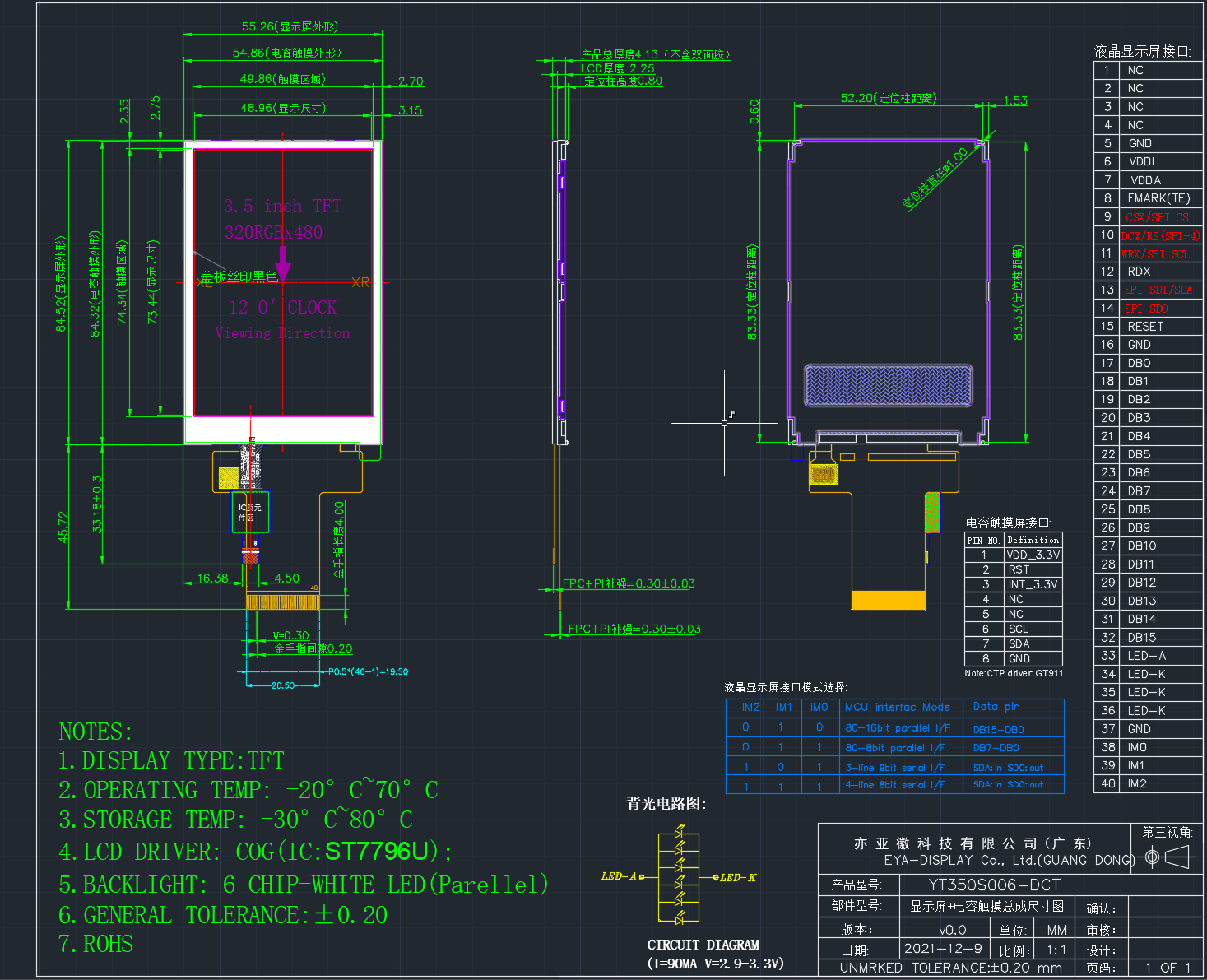
Task: Select the "2021-12-9" date in title block
Action: (x=943, y=949)
